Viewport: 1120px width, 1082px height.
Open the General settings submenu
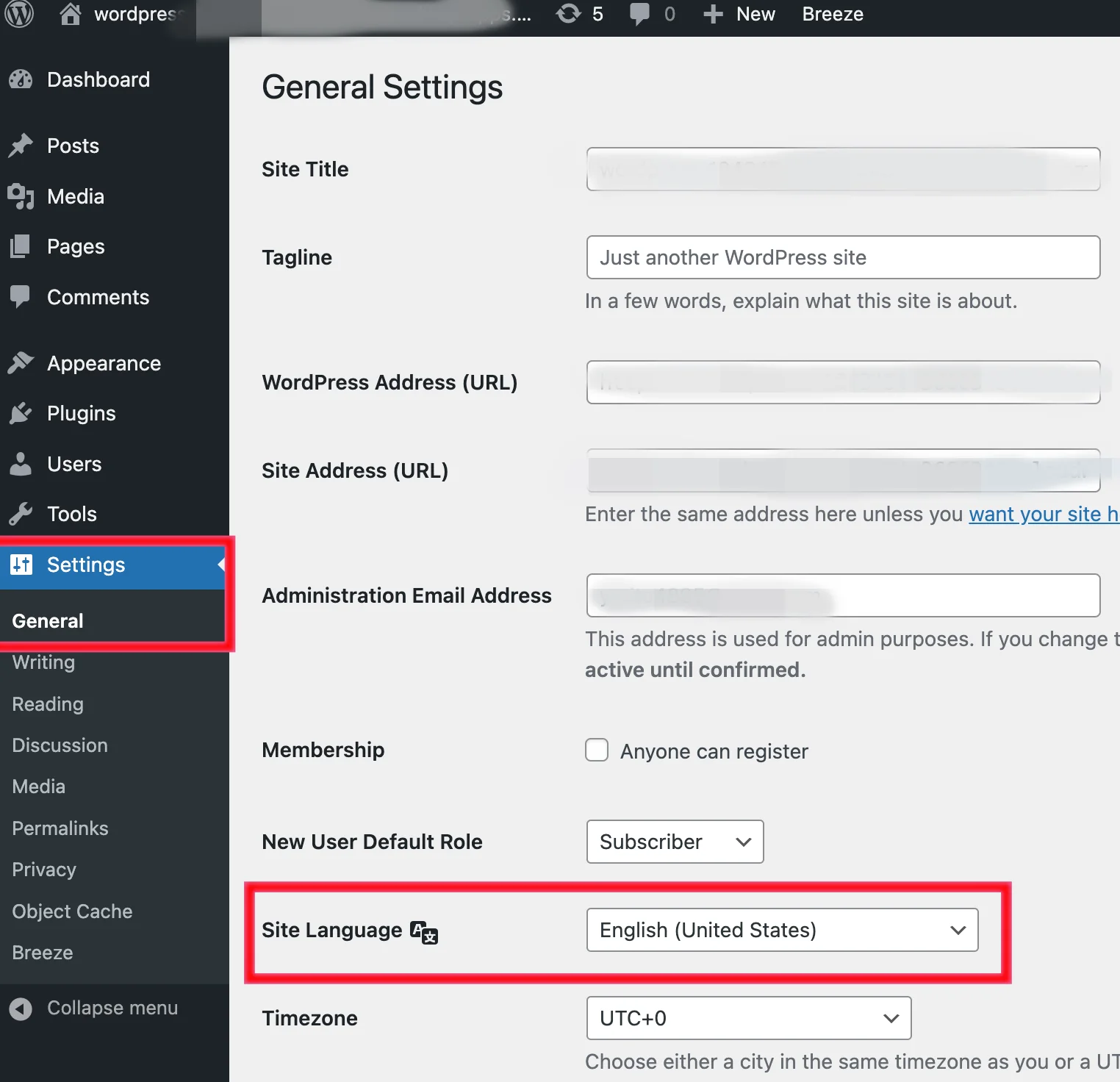coord(48,621)
